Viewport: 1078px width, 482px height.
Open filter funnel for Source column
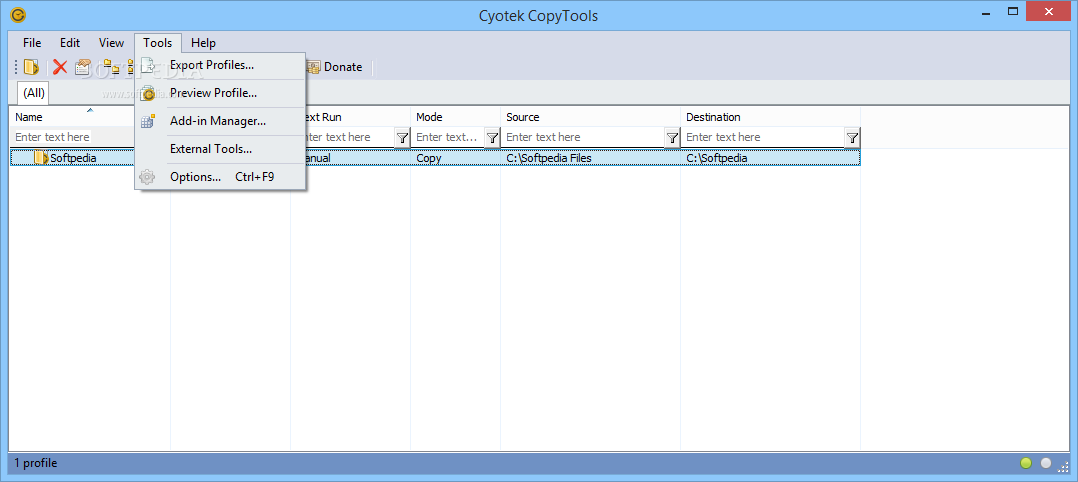pyautogui.click(x=672, y=138)
